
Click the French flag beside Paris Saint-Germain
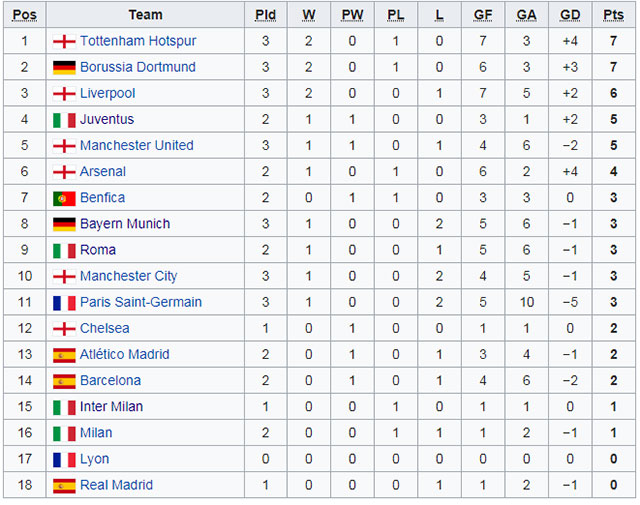click(x=64, y=302)
